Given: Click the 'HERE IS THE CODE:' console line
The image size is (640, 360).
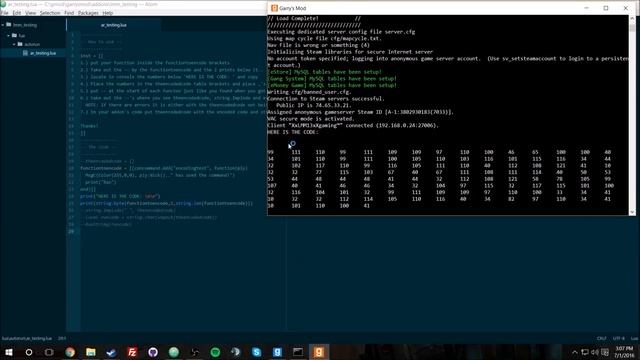Looking at the screenshot, I should [x=293, y=132].
